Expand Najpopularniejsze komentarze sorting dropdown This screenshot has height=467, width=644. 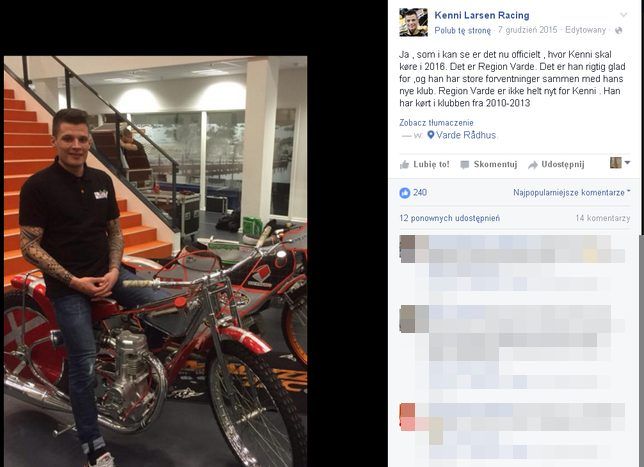(x=571, y=192)
